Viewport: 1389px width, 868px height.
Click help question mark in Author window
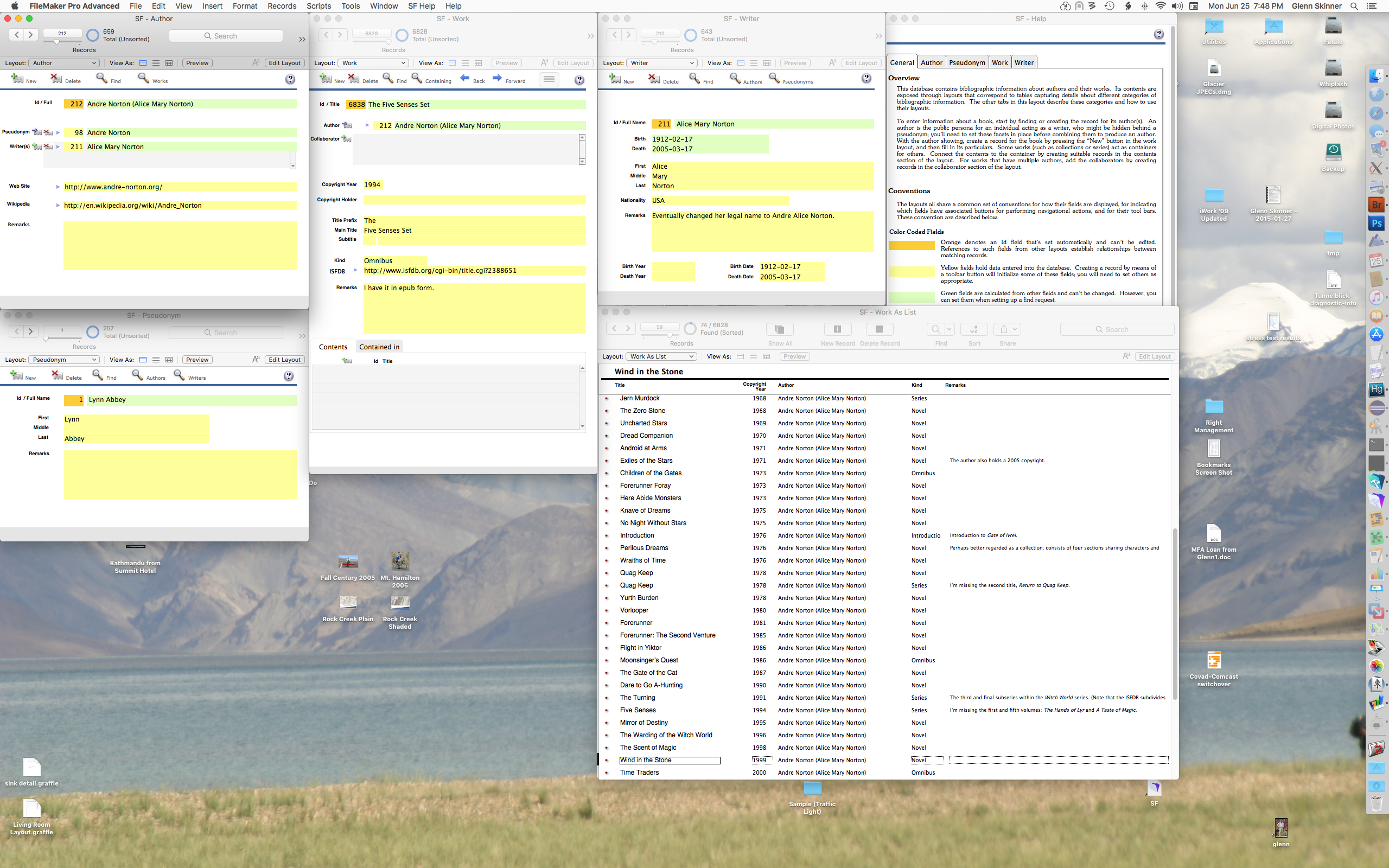290,80
